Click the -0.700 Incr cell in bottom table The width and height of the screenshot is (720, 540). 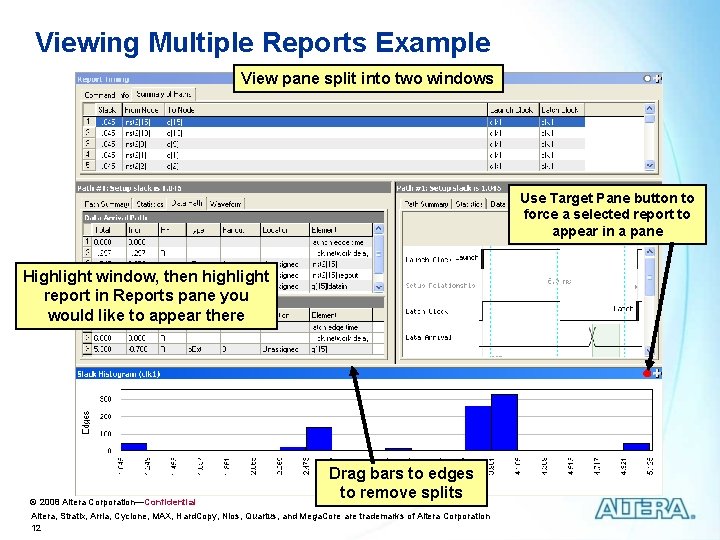tap(142, 349)
